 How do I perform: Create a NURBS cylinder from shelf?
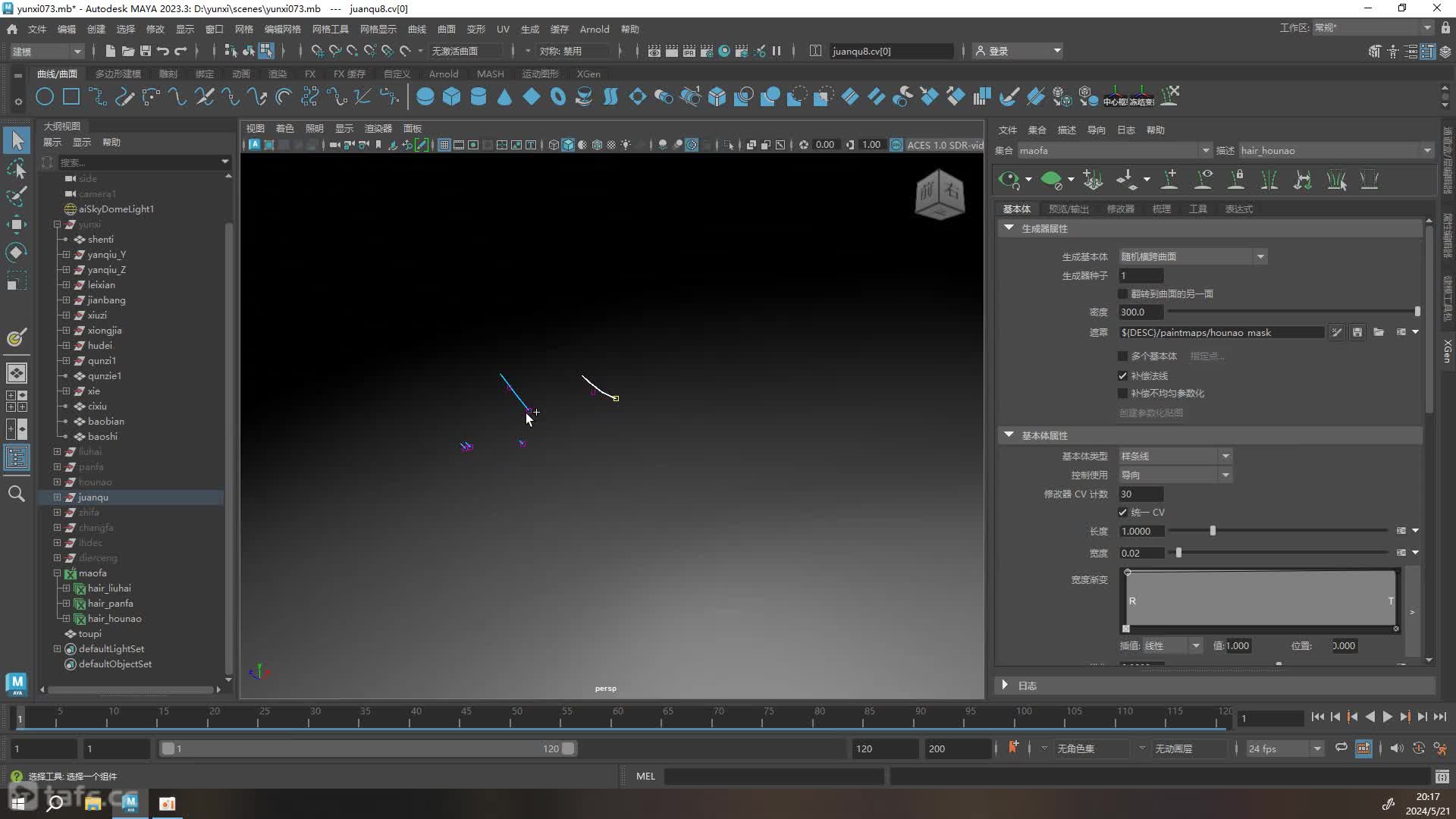(479, 96)
